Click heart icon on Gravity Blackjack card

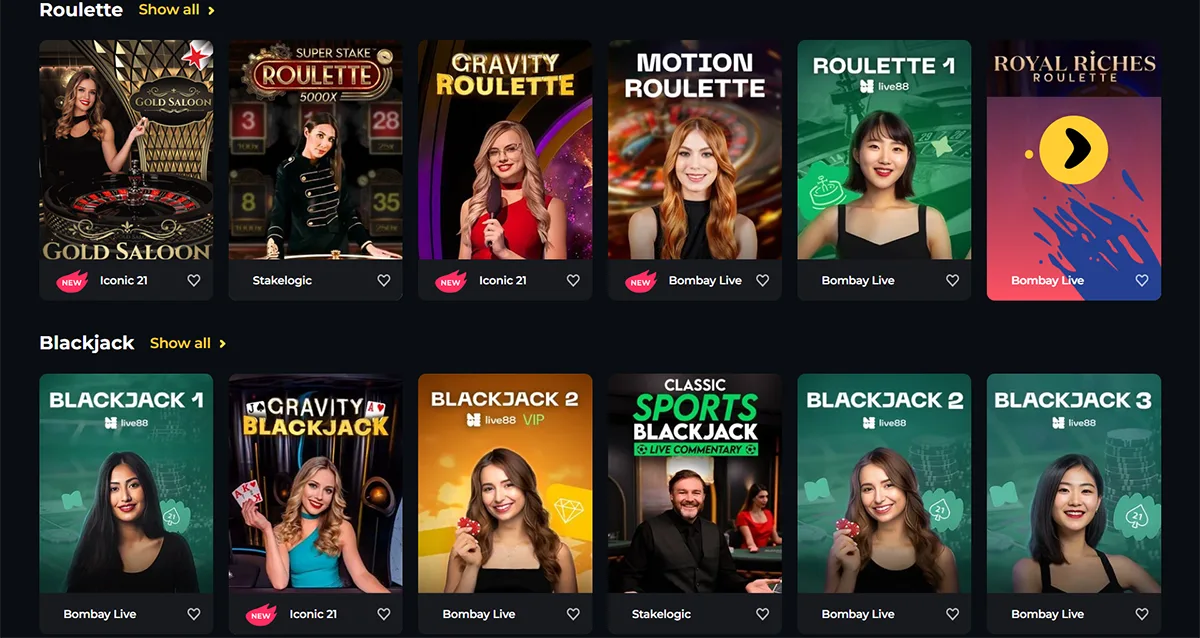point(384,614)
